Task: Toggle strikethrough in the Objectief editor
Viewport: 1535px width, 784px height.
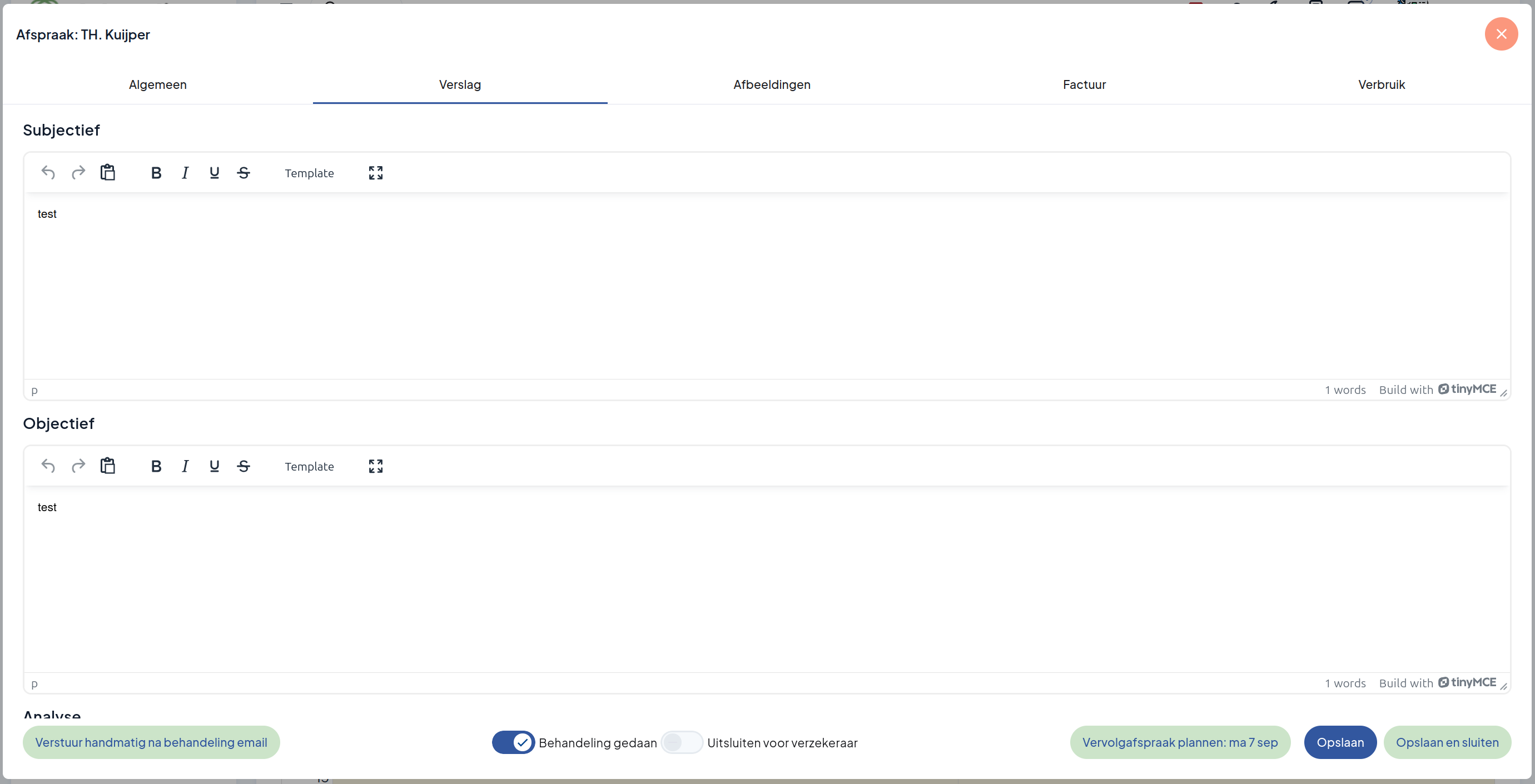Action: (x=244, y=466)
